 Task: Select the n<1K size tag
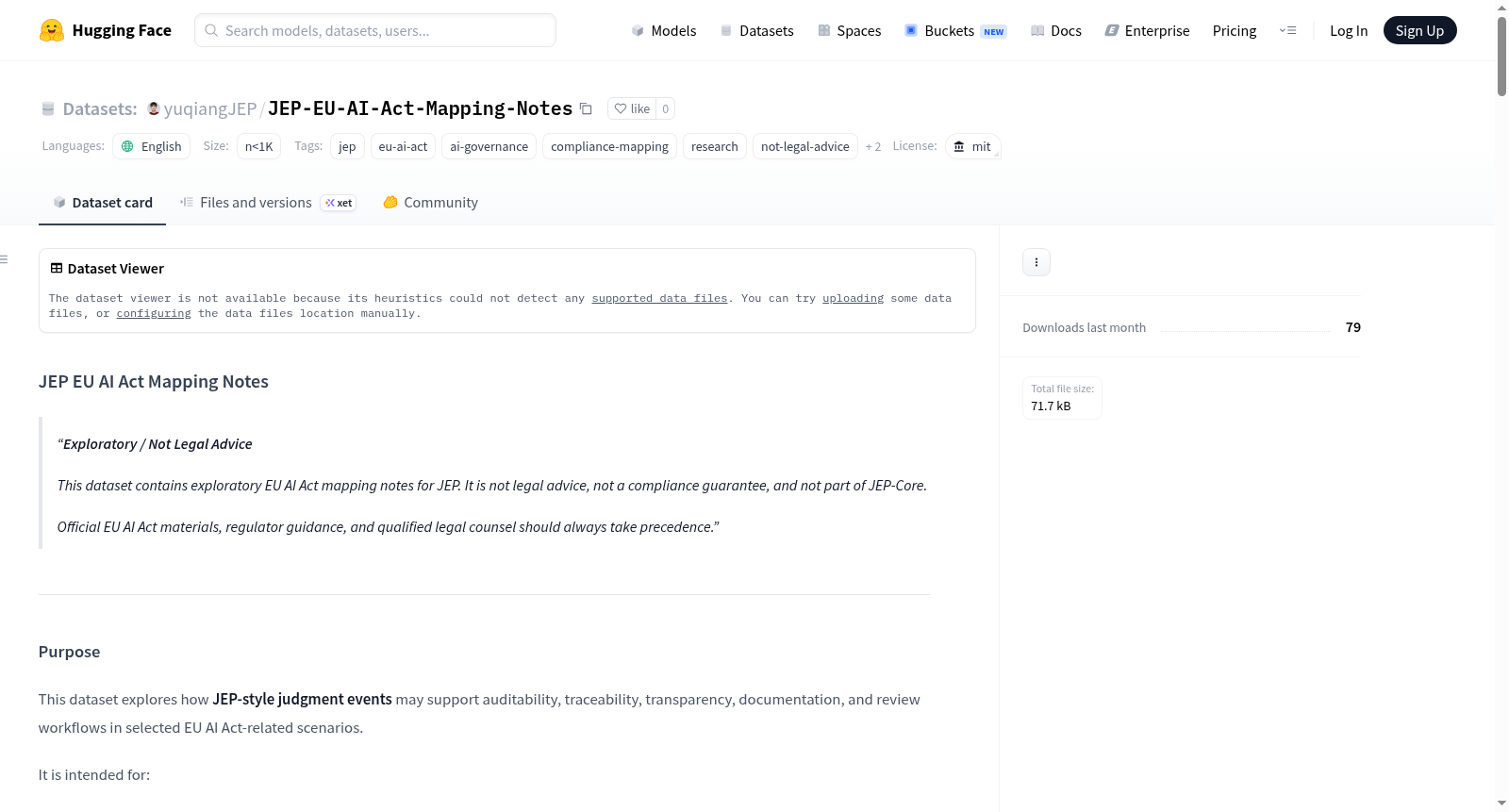(259, 146)
